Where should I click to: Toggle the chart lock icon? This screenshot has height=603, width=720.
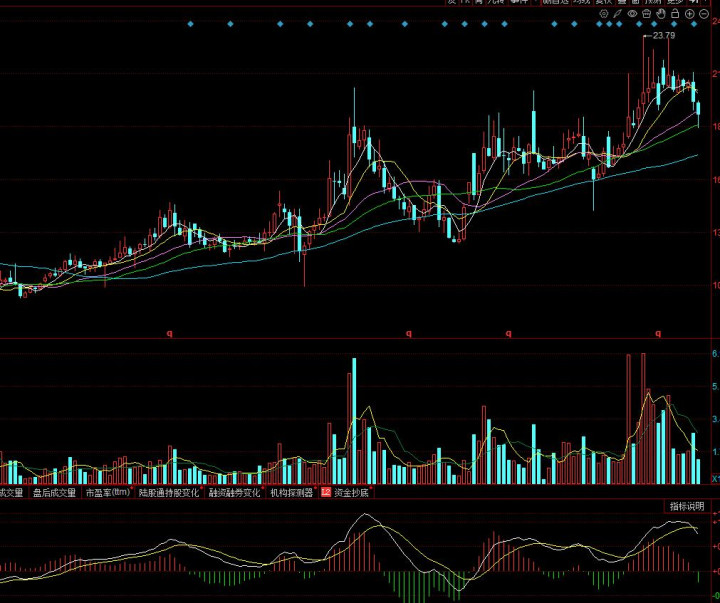(x=674, y=15)
